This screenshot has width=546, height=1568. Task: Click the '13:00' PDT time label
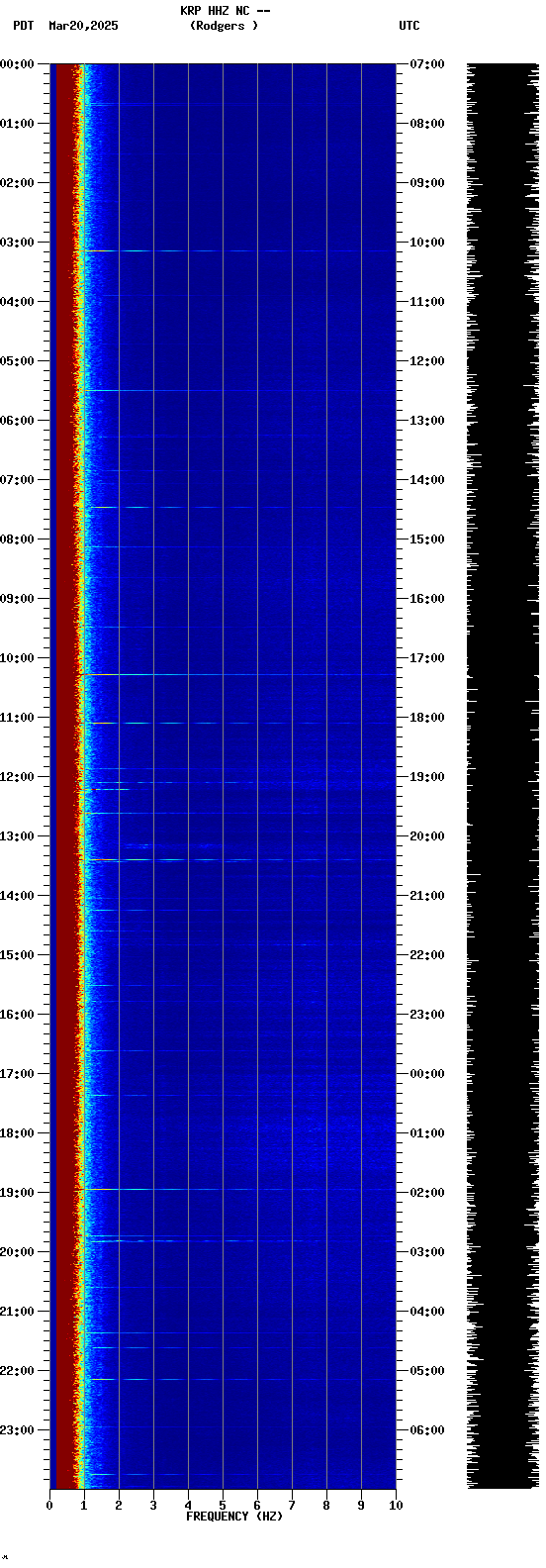[x=17, y=836]
